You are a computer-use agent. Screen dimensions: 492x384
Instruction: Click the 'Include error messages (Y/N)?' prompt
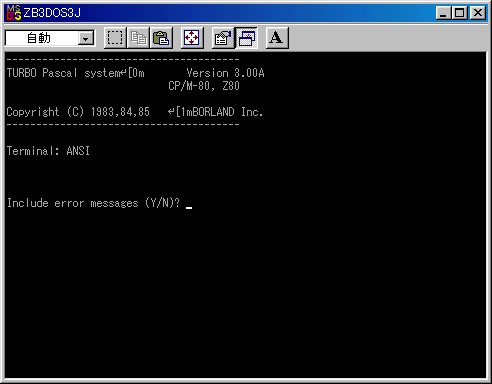(x=93, y=203)
